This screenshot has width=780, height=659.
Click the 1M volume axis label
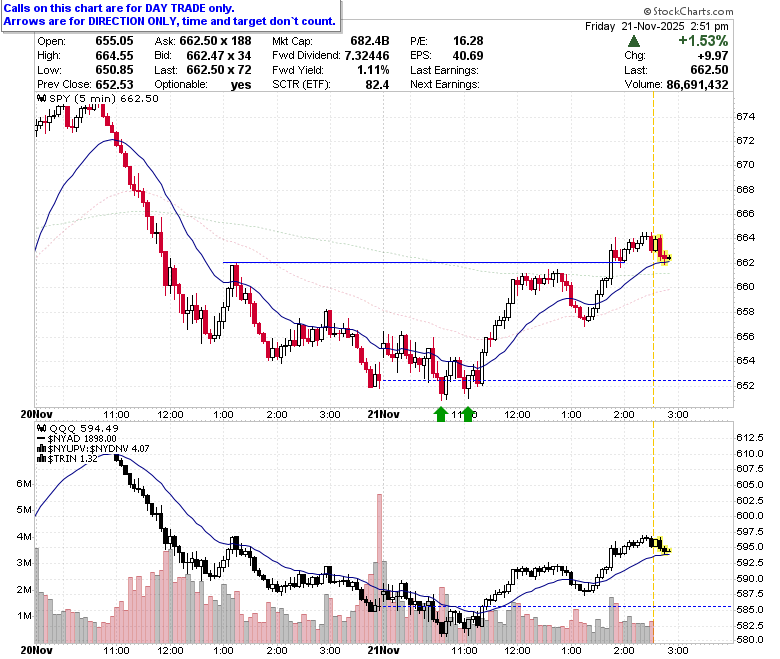(24, 615)
